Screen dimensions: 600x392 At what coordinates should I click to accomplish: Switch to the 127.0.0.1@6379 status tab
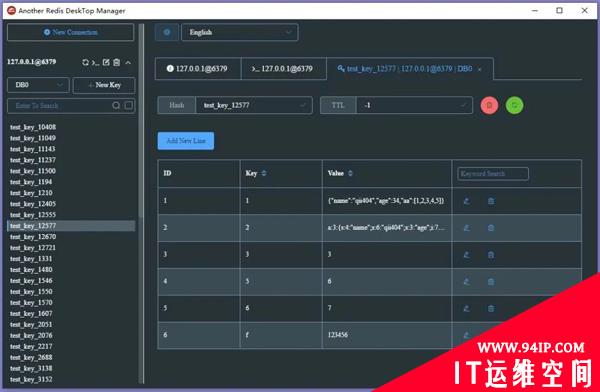pos(198,69)
